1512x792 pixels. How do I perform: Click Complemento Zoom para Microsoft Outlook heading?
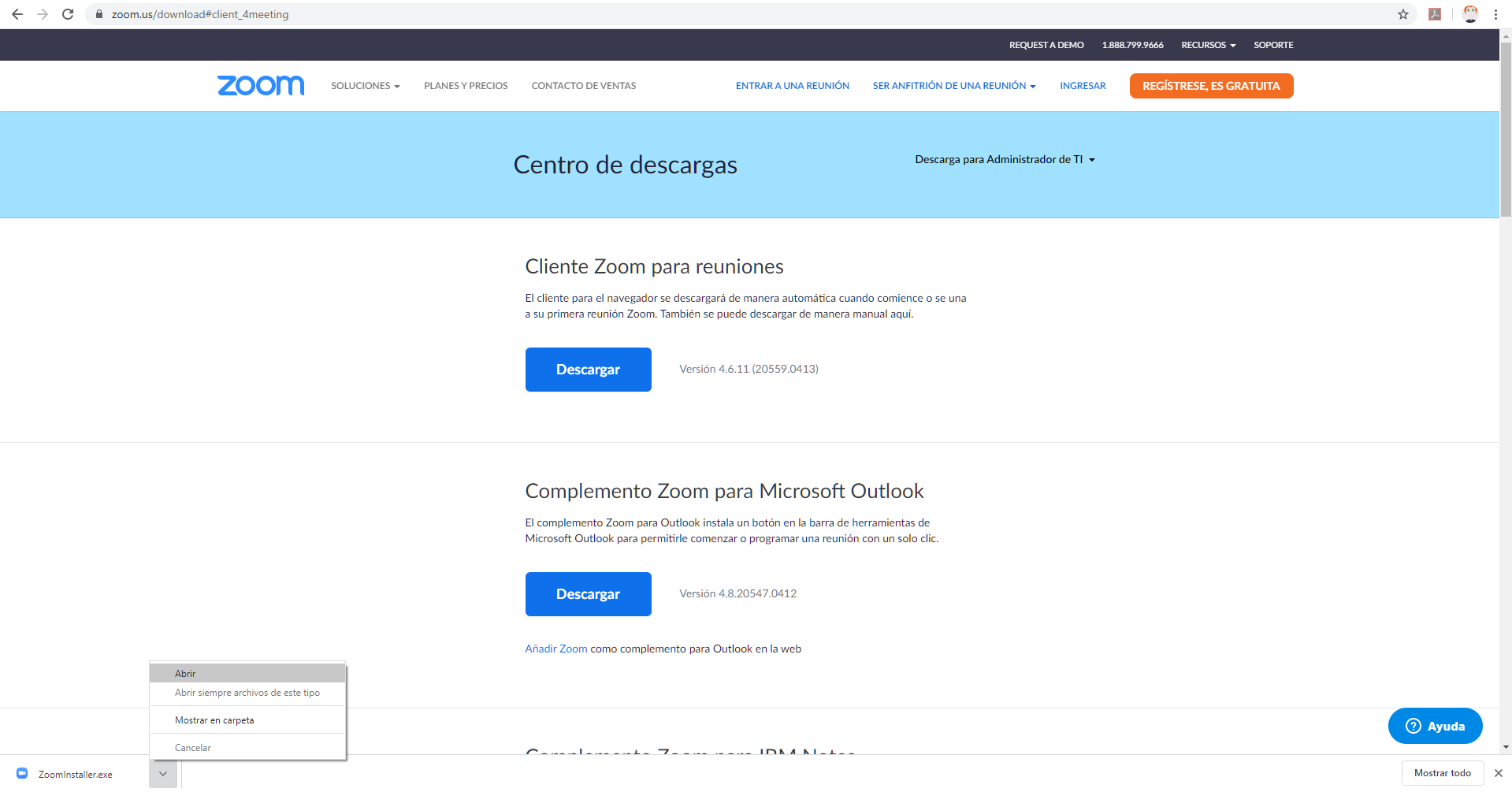pos(724,491)
